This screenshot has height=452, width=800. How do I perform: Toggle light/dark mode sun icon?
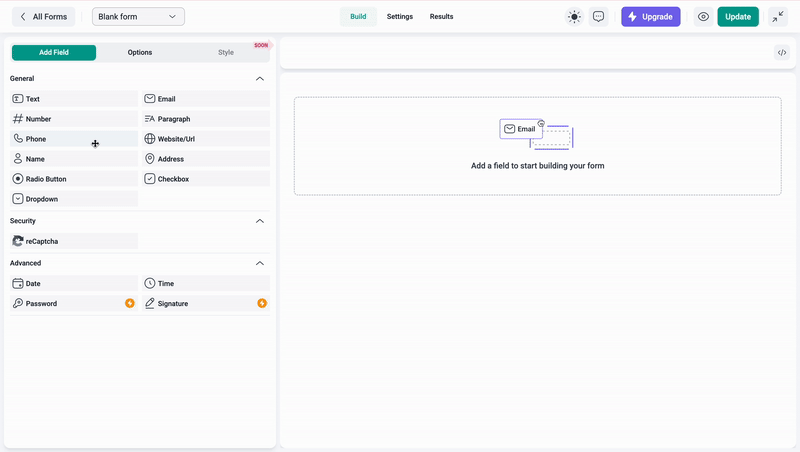pos(574,17)
